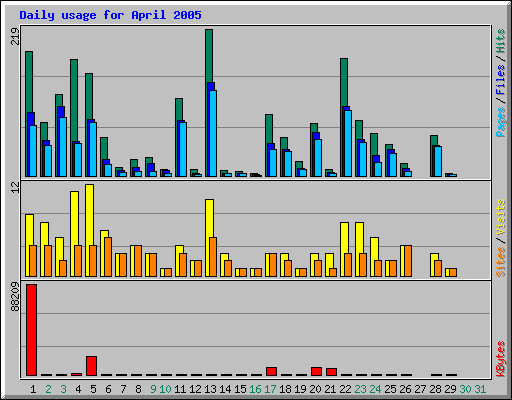Image resolution: width=512 pixels, height=400 pixels.
Task: Click the day 5 axis label
Action: pos(93,389)
